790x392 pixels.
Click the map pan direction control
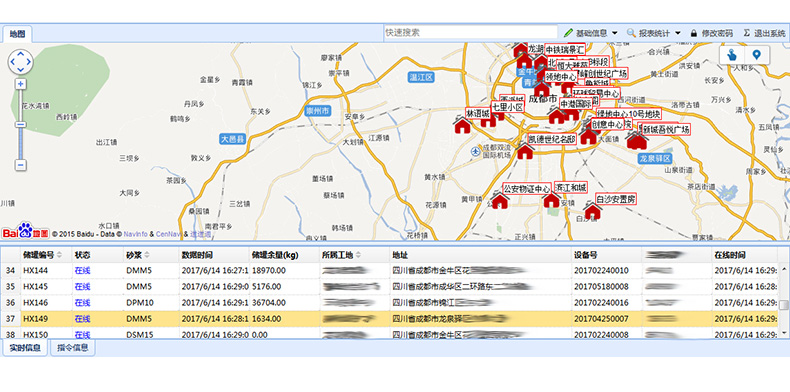(21, 62)
